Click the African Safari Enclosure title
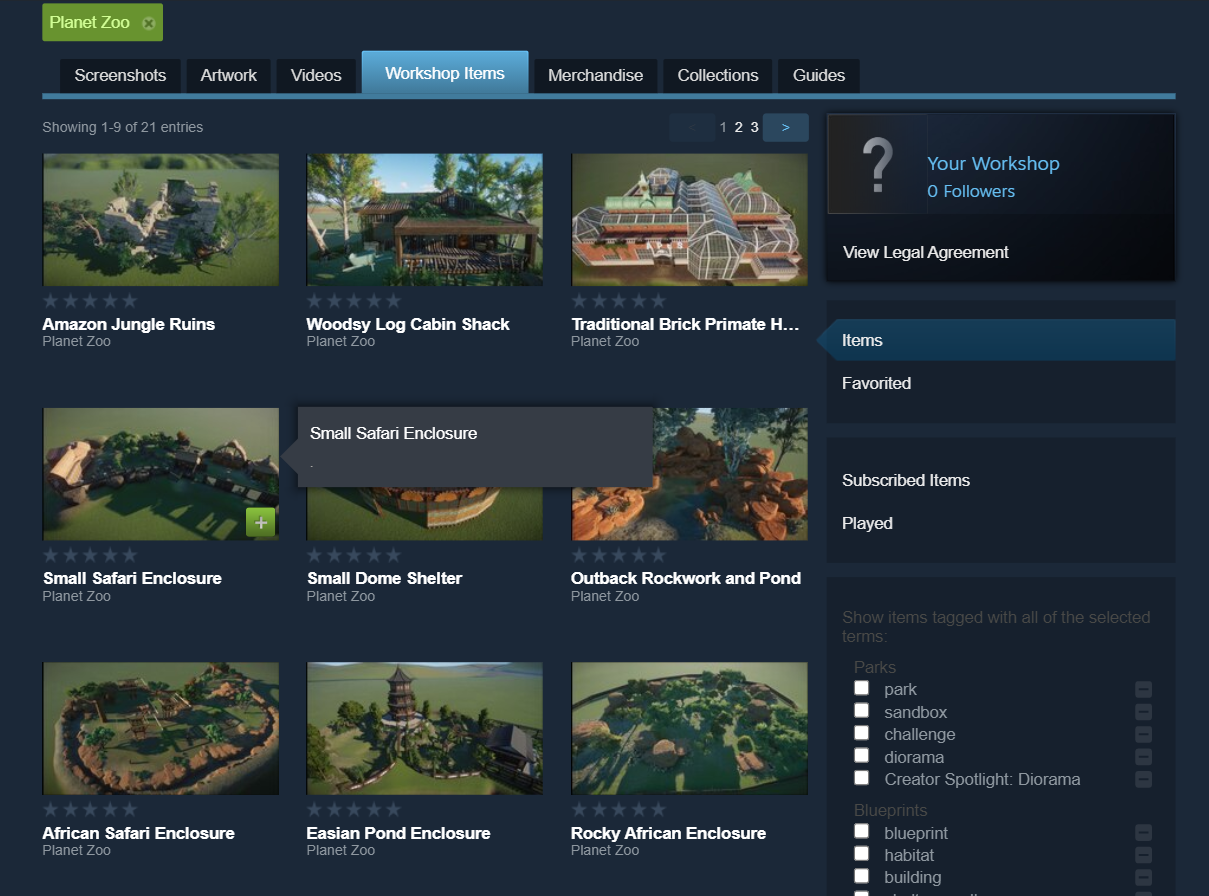Viewport: 1209px width, 896px height. point(139,833)
